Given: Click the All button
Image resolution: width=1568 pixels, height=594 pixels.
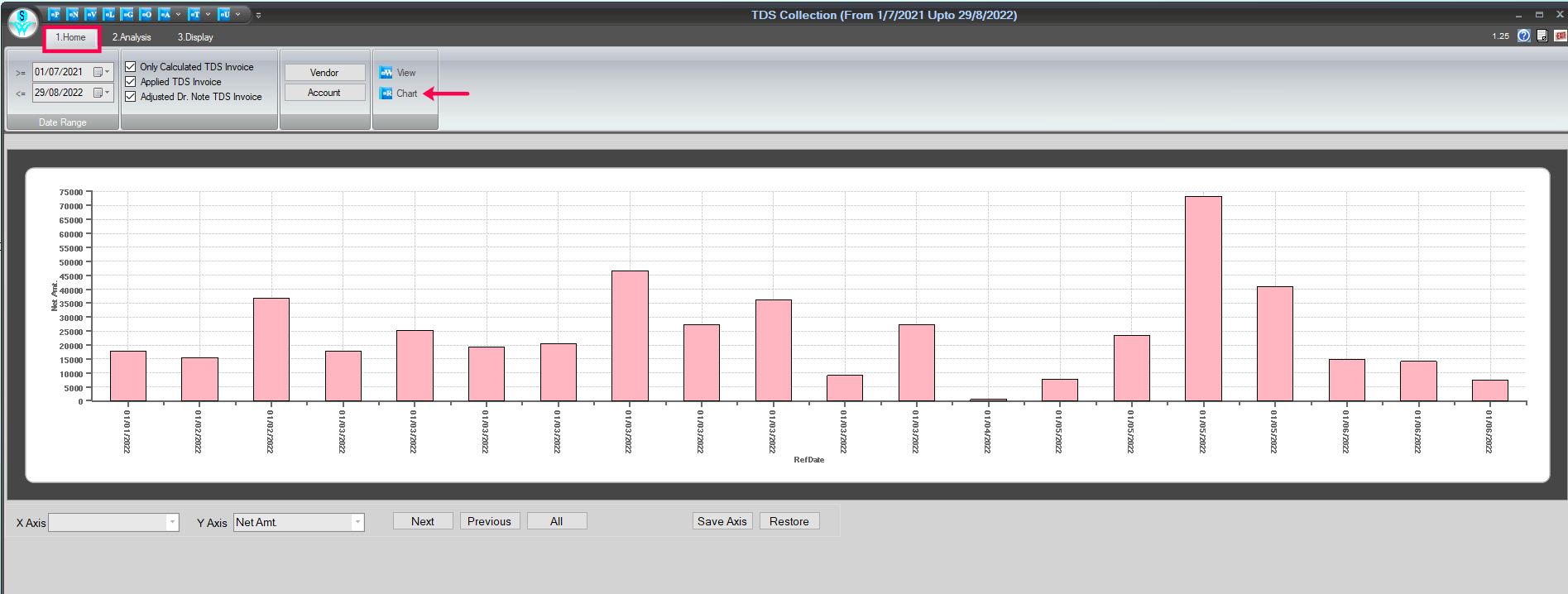Looking at the screenshot, I should (557, 521).
